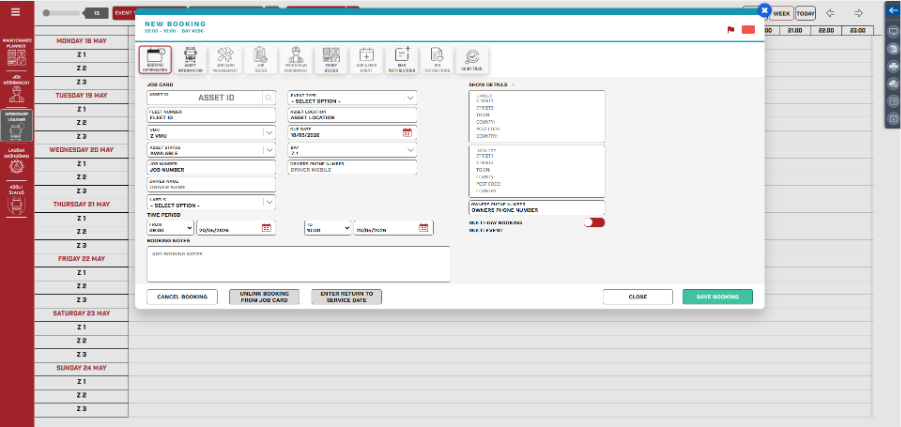Image resolution: width=901 pixels, height=427 pixels.
Task: Open the Maintenance Planner module
Action: [x=16, y=52]
